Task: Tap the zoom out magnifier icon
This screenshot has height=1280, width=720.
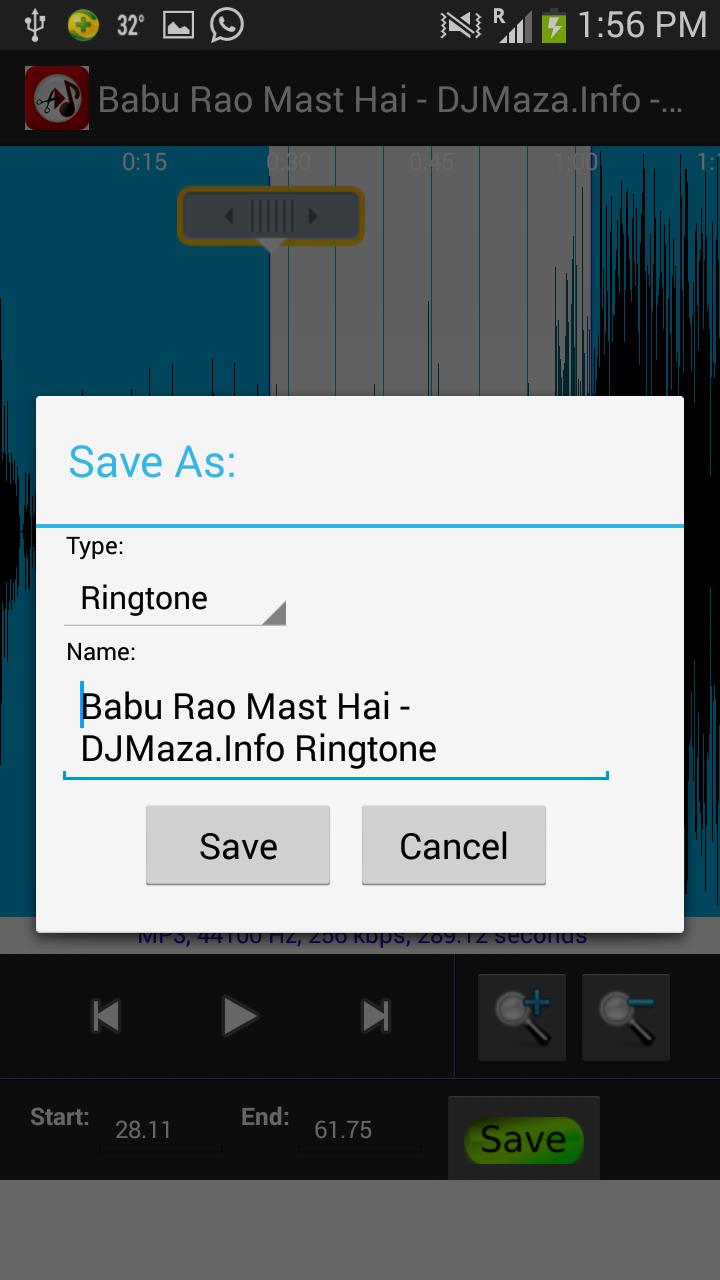Action: point(626,1017)
